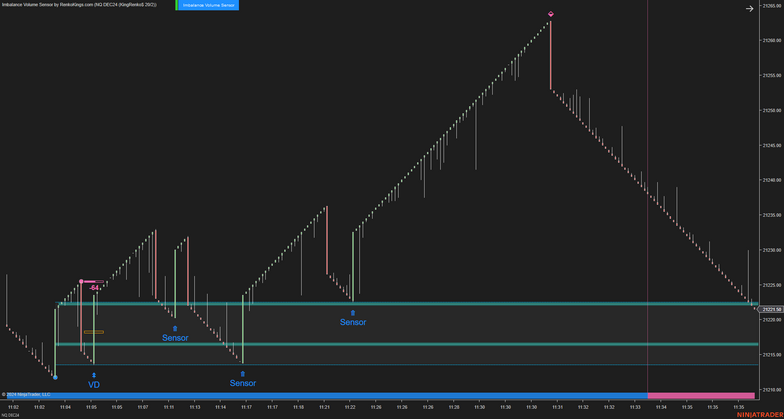Click the arrow icon at top right
The image size is (784, 419).
(749, 9)
